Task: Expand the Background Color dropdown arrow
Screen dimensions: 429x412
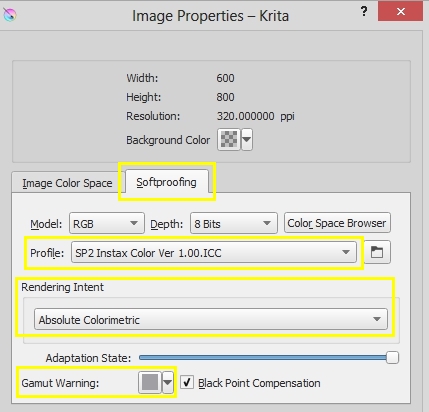Action: (x=247, y=139)
